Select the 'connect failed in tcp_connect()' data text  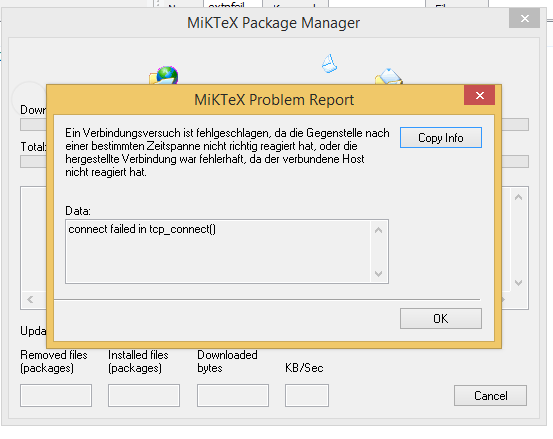pos(142,229)
